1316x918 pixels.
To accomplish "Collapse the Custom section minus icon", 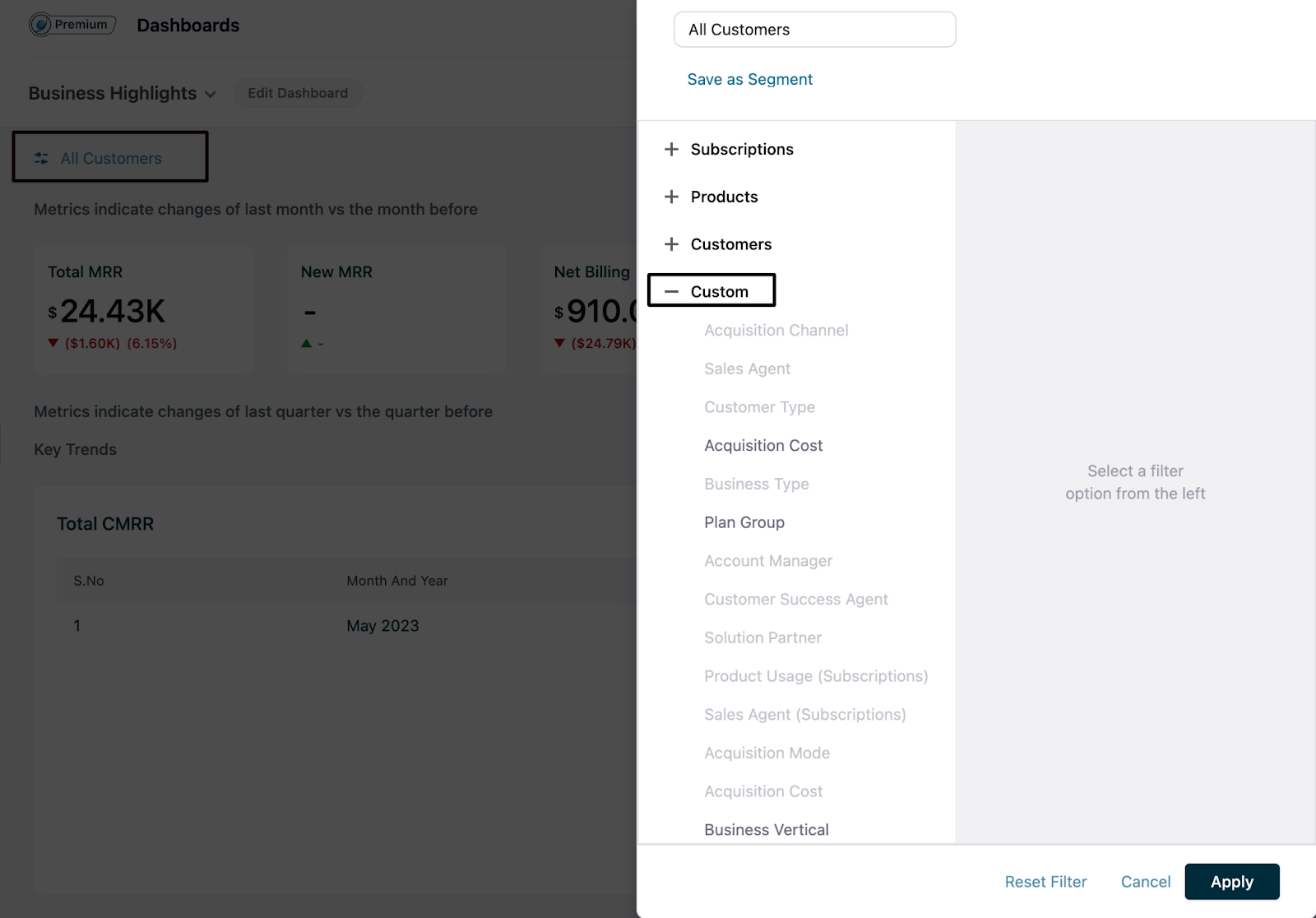I will coord(671,291).
